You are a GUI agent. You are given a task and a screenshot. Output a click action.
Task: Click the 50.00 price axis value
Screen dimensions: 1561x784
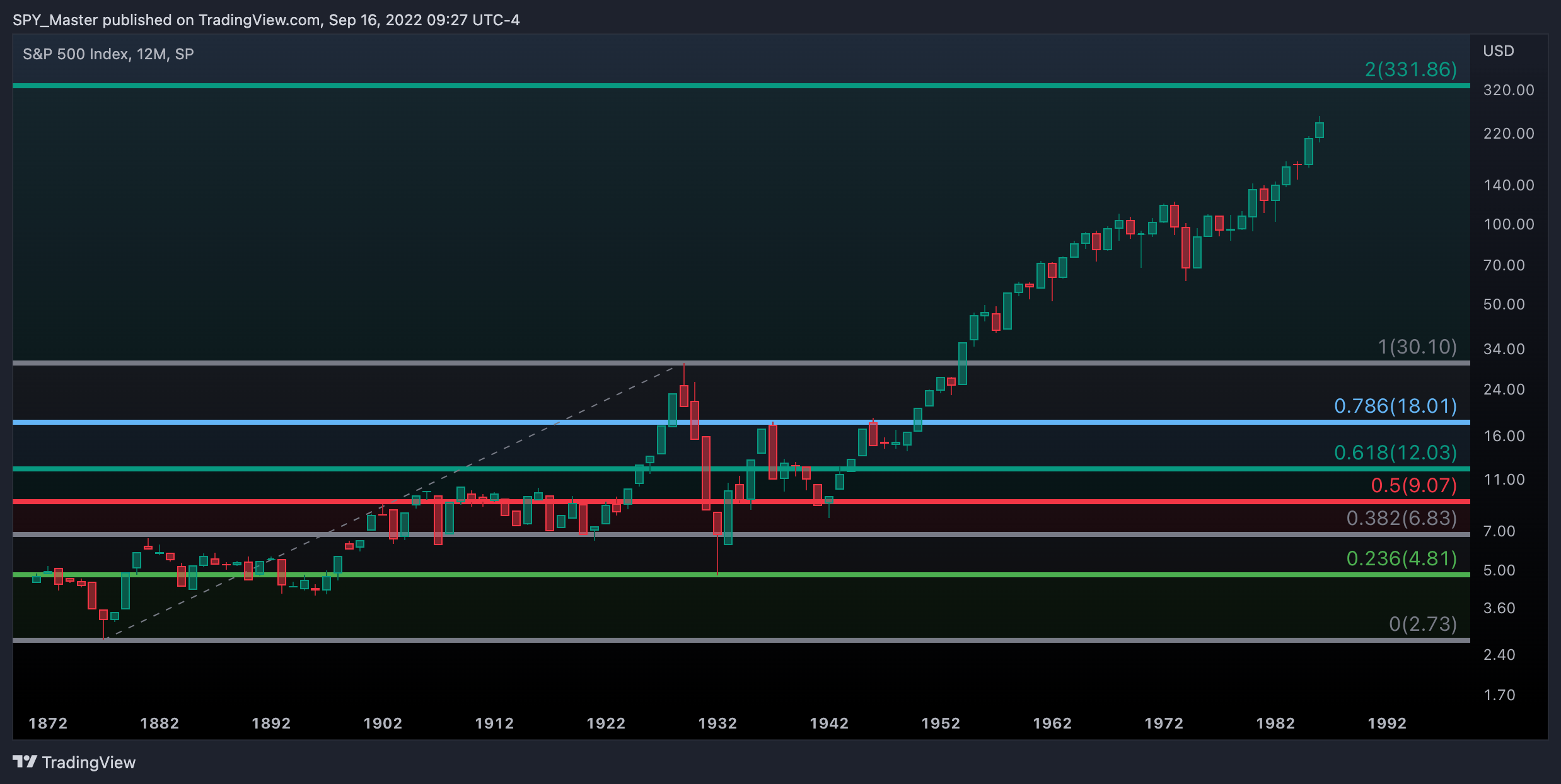click(1504, 304)
